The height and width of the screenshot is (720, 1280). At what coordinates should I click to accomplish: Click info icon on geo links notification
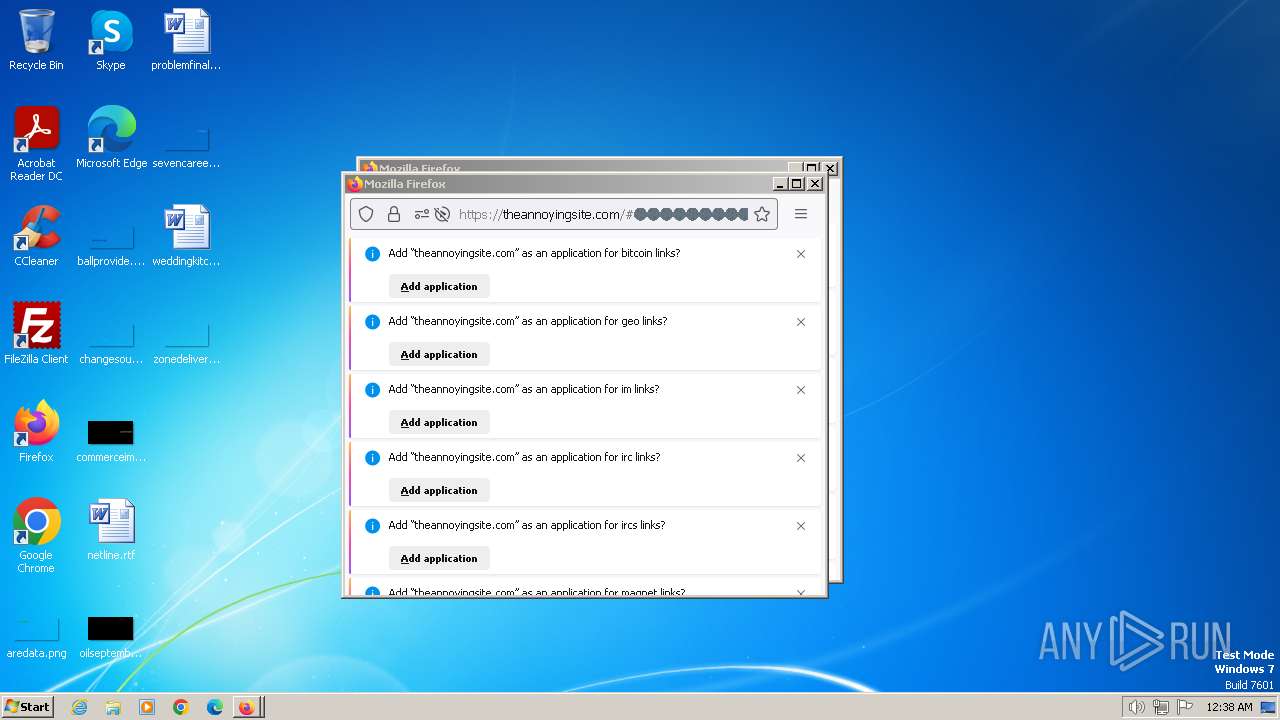click(x=372, y=322)
